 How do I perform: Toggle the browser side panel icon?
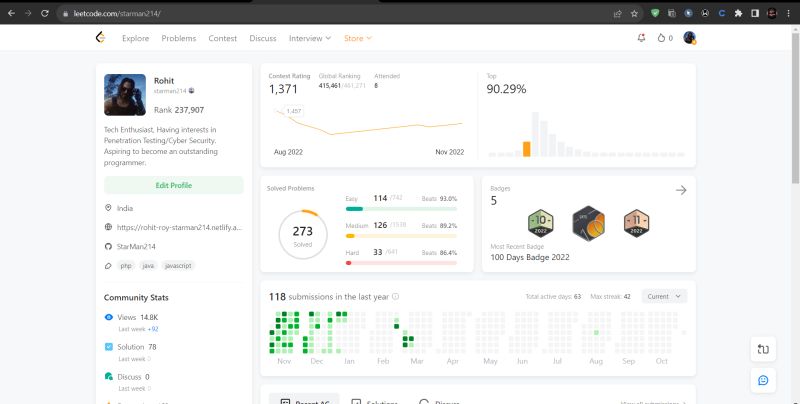click(x=755, y=14)
